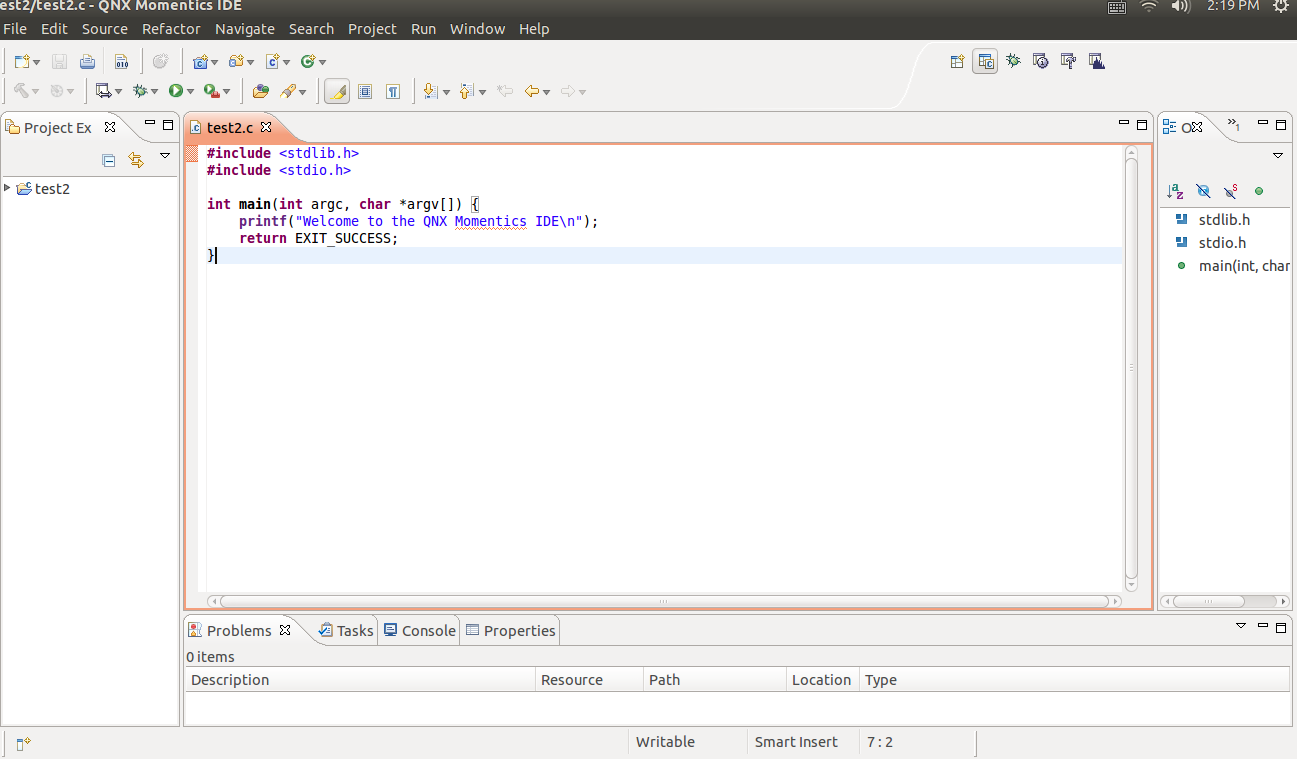Click Collapse All in Project Explorer
The image size is (1297, 759).
pos(109,160)
